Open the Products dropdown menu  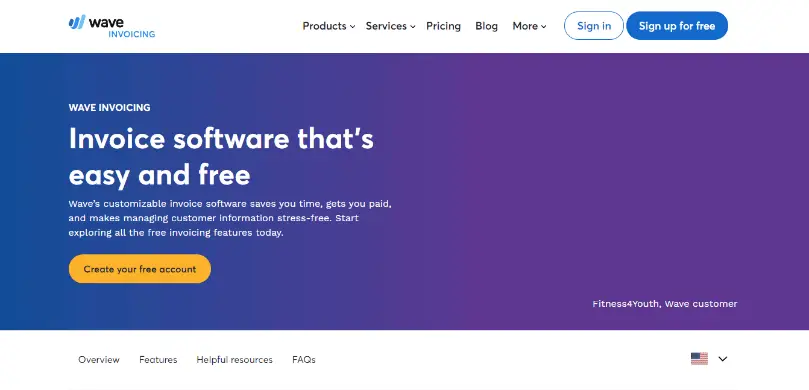329,26
